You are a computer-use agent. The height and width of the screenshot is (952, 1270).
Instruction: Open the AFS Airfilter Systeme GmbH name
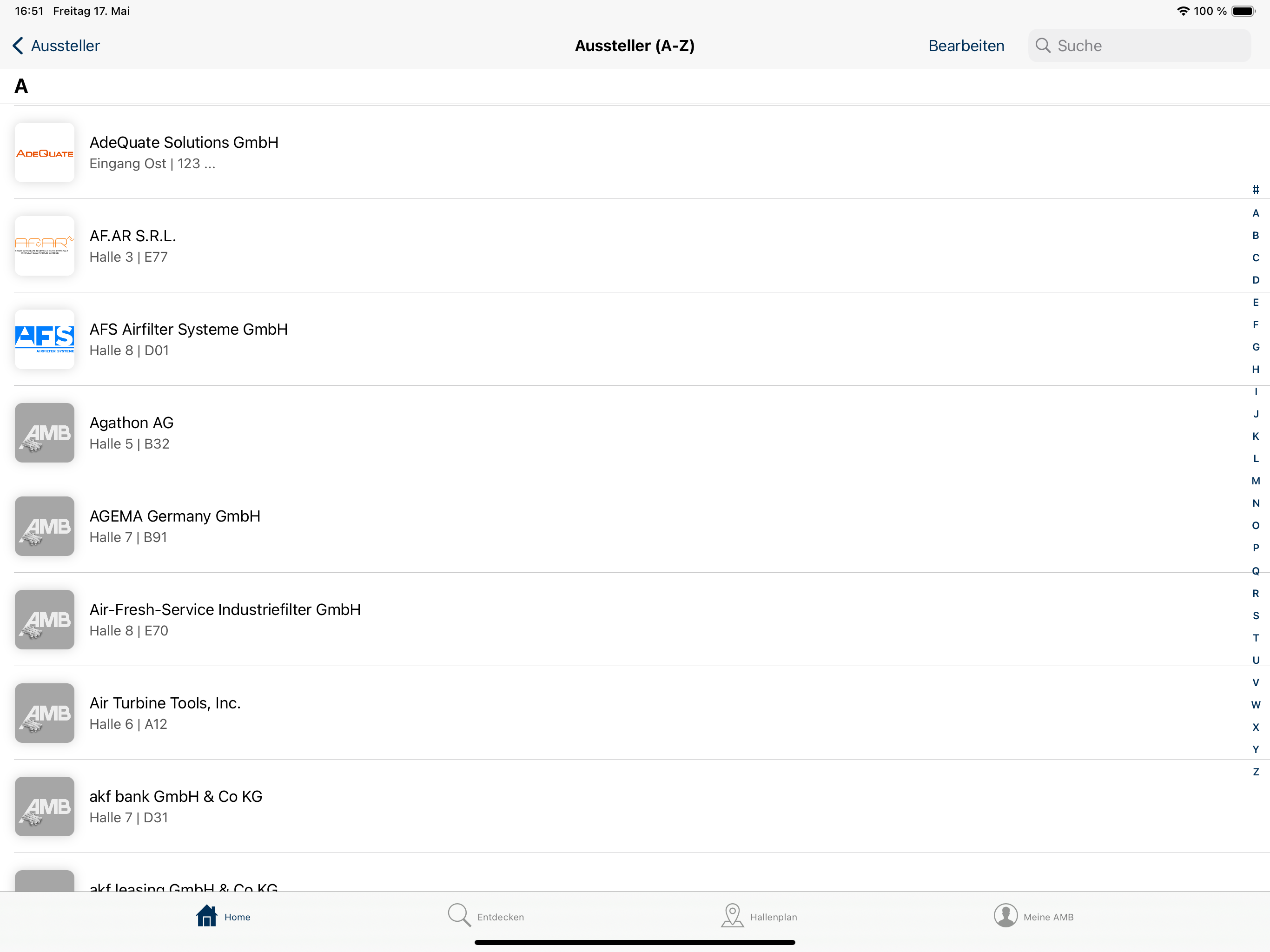(188, 329)
